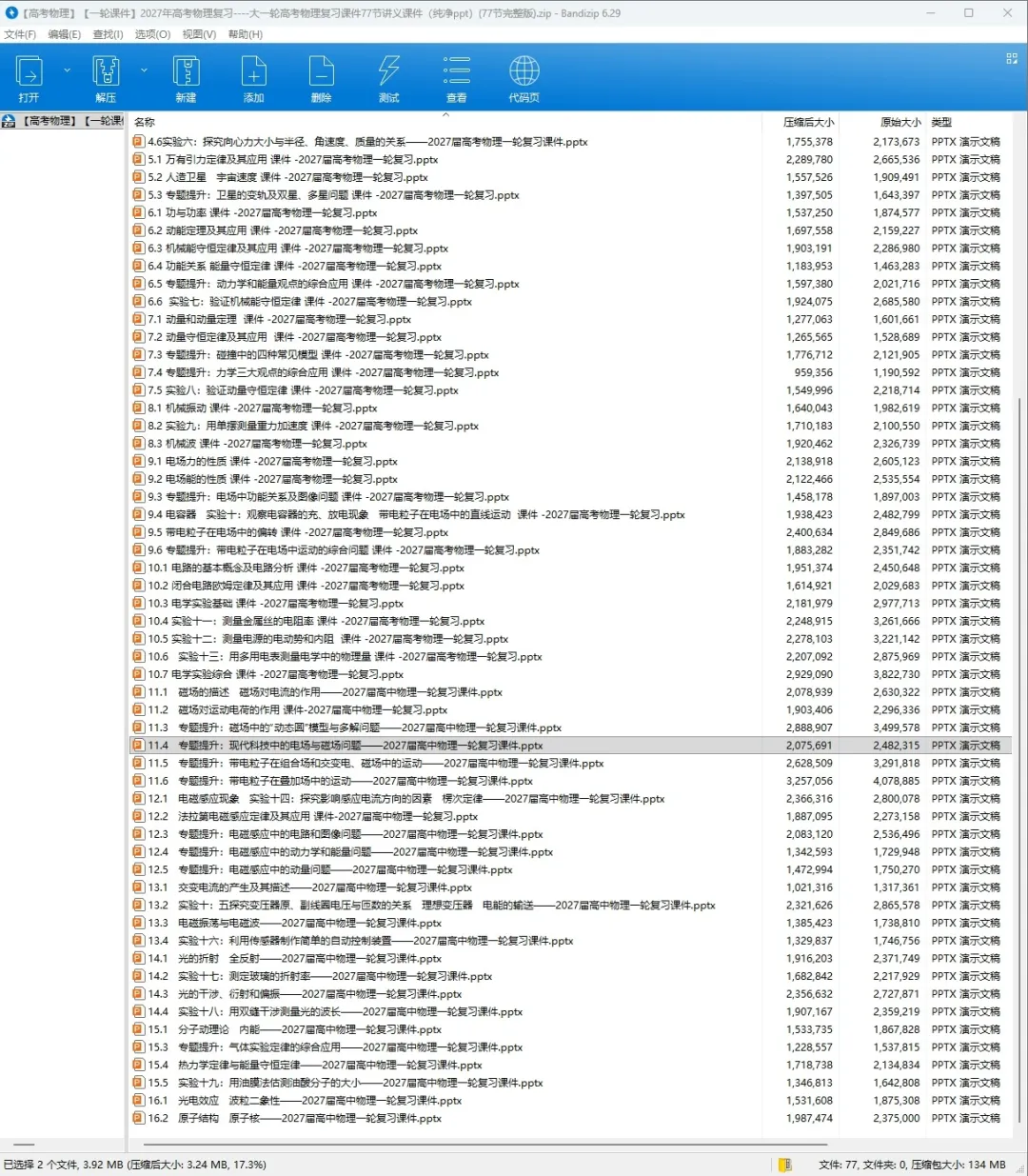Click the PPTX icon of 10.3 电学实验基础 file

point(139,603)
